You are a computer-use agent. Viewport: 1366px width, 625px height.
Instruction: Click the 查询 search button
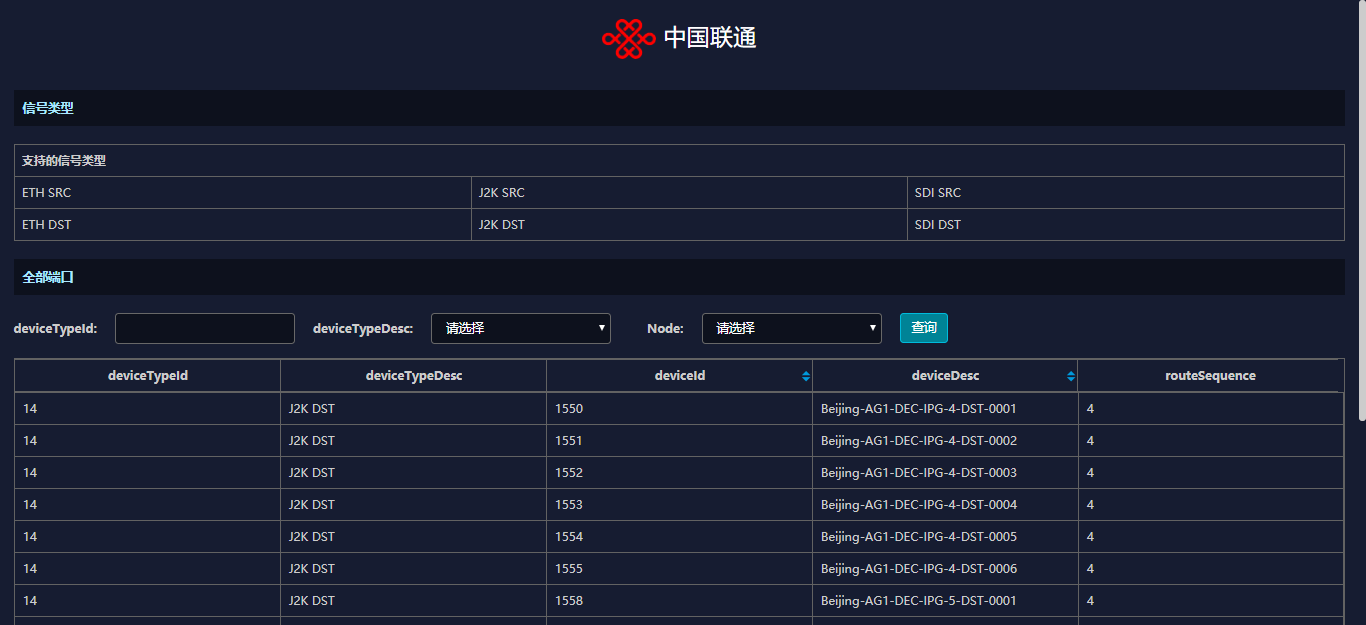[923, 328]
